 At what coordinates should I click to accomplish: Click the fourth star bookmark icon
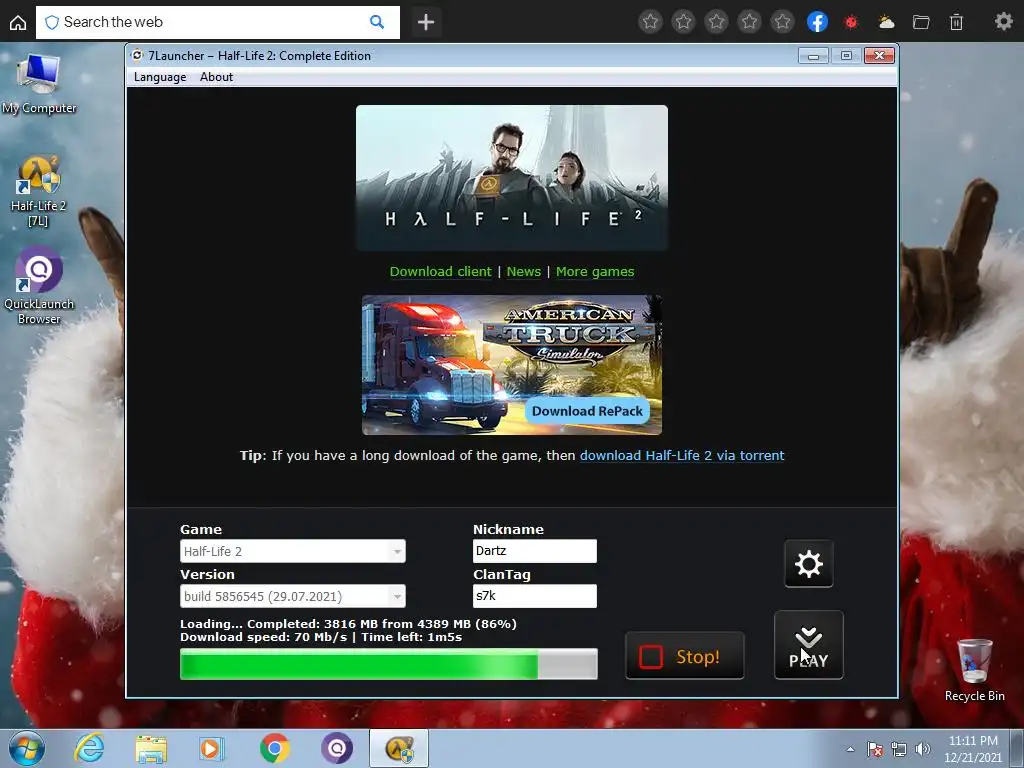pos(749,22)
